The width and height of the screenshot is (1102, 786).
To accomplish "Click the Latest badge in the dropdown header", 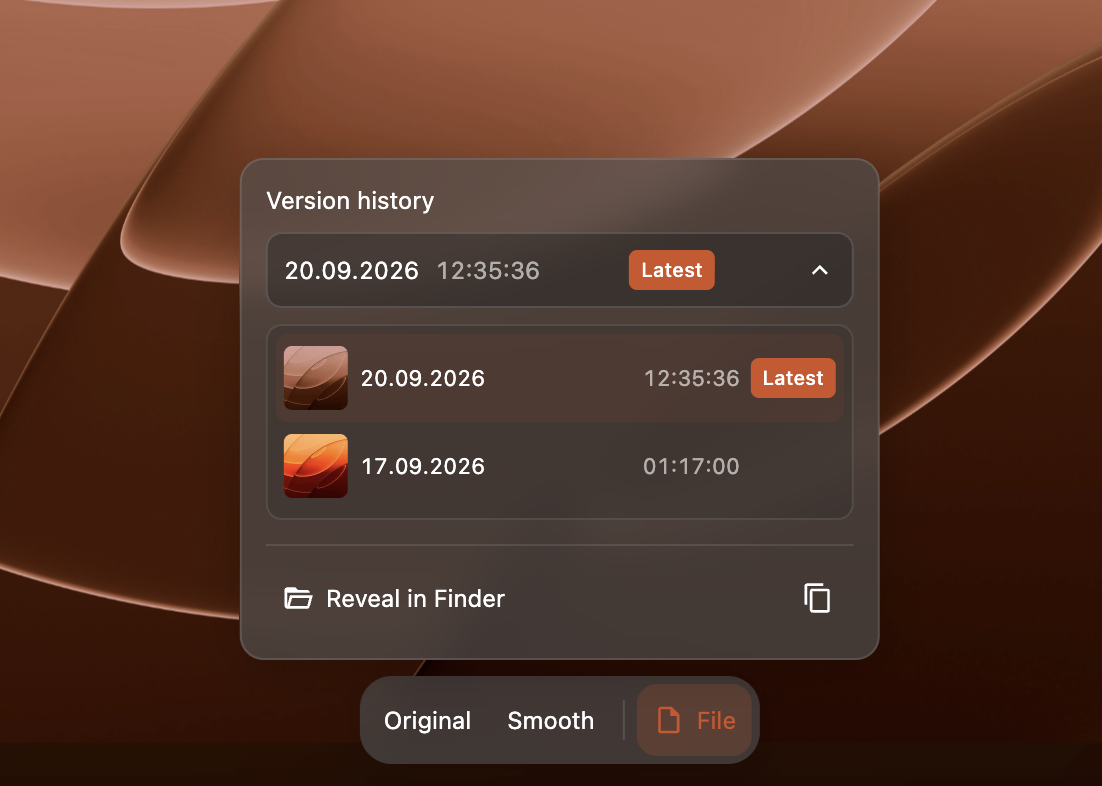I will [671, 270].
